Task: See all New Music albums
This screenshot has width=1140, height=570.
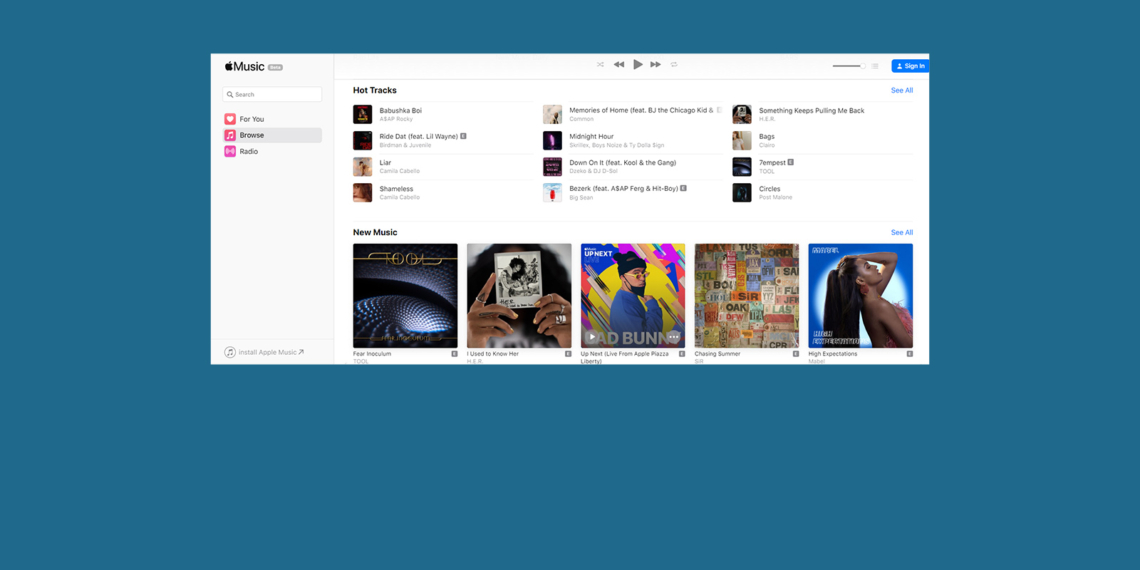Action: tap(901, 232)
